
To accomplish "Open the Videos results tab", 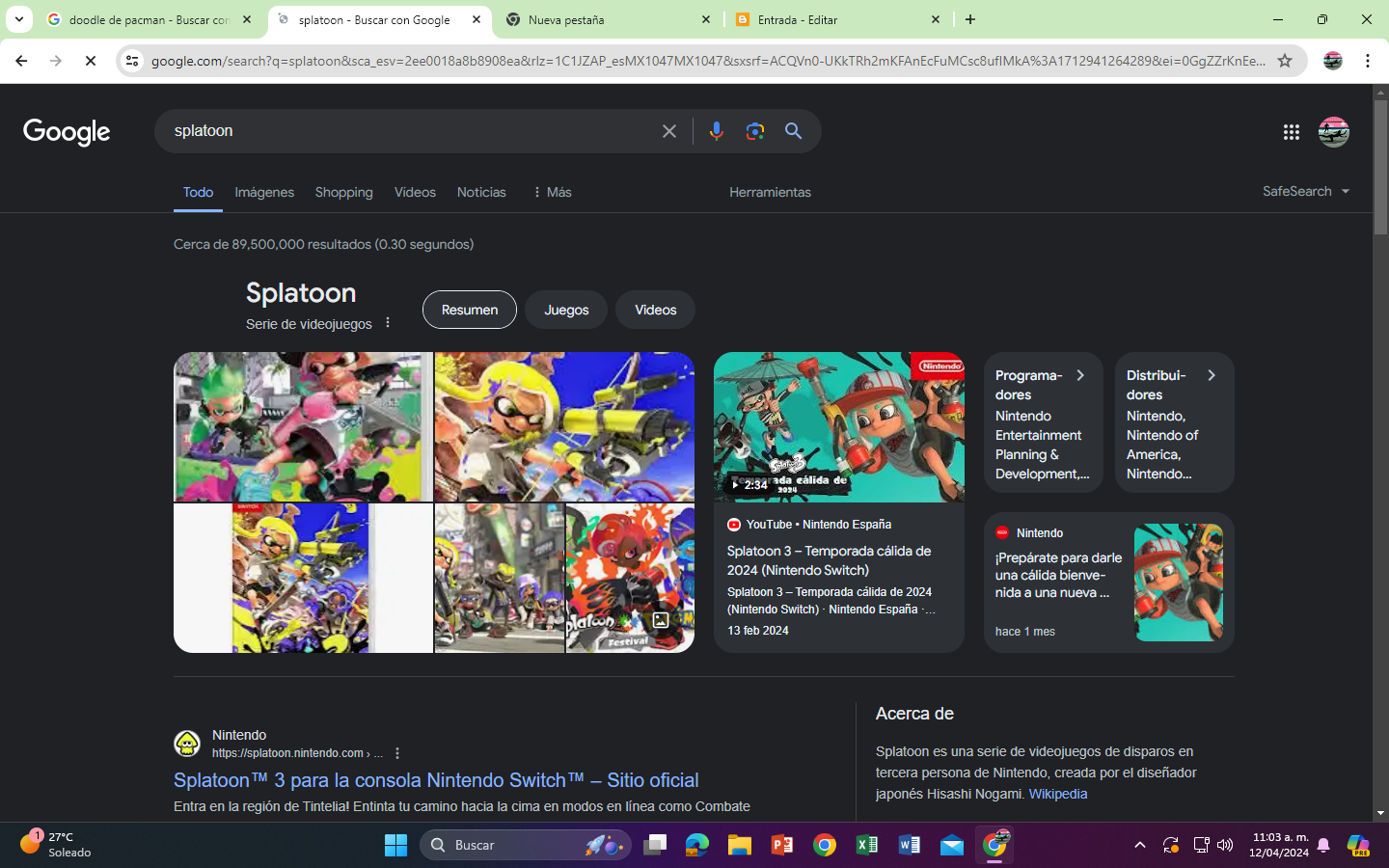I will 415,192.
